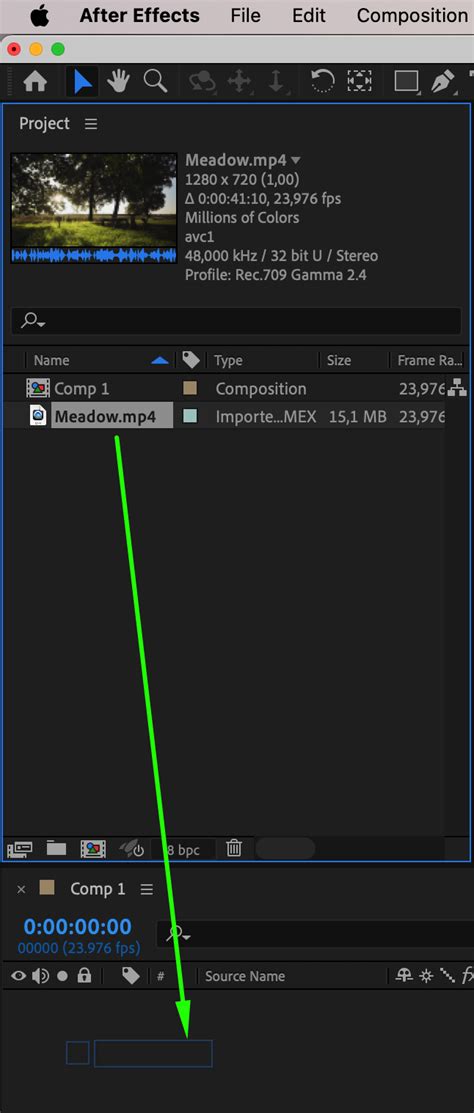This screenshot has height=1113, width=474.
Task: Click the Comp 1 label color swatch
Action: tap(189, 389)
